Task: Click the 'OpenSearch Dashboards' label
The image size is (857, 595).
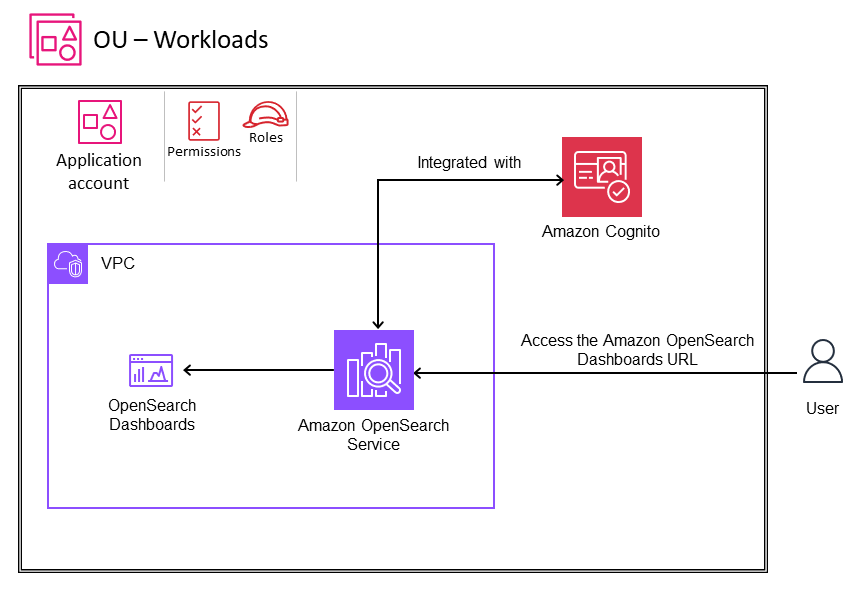Action: tap(152, 415)
